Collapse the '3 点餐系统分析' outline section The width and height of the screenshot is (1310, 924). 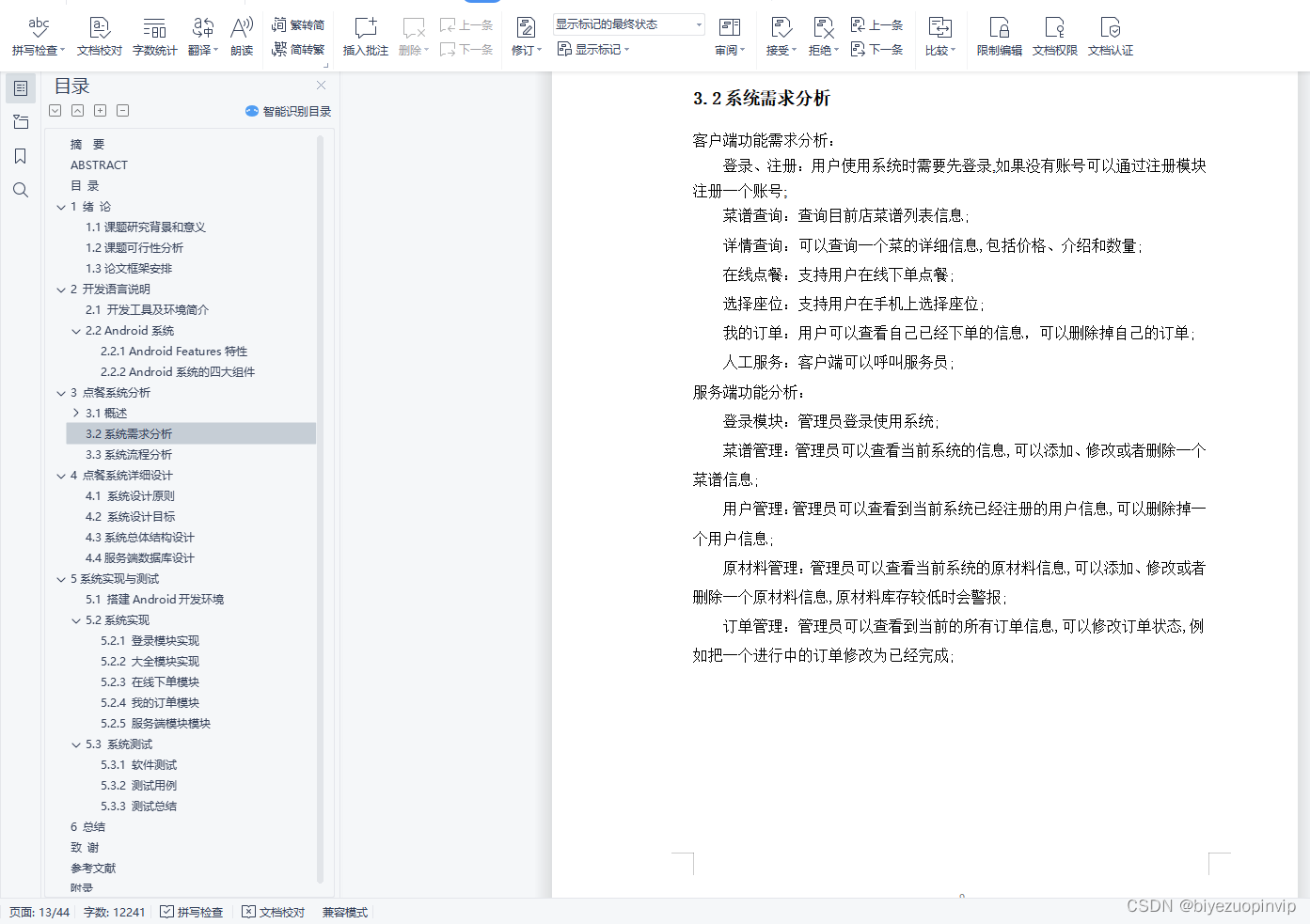(61, 393)
